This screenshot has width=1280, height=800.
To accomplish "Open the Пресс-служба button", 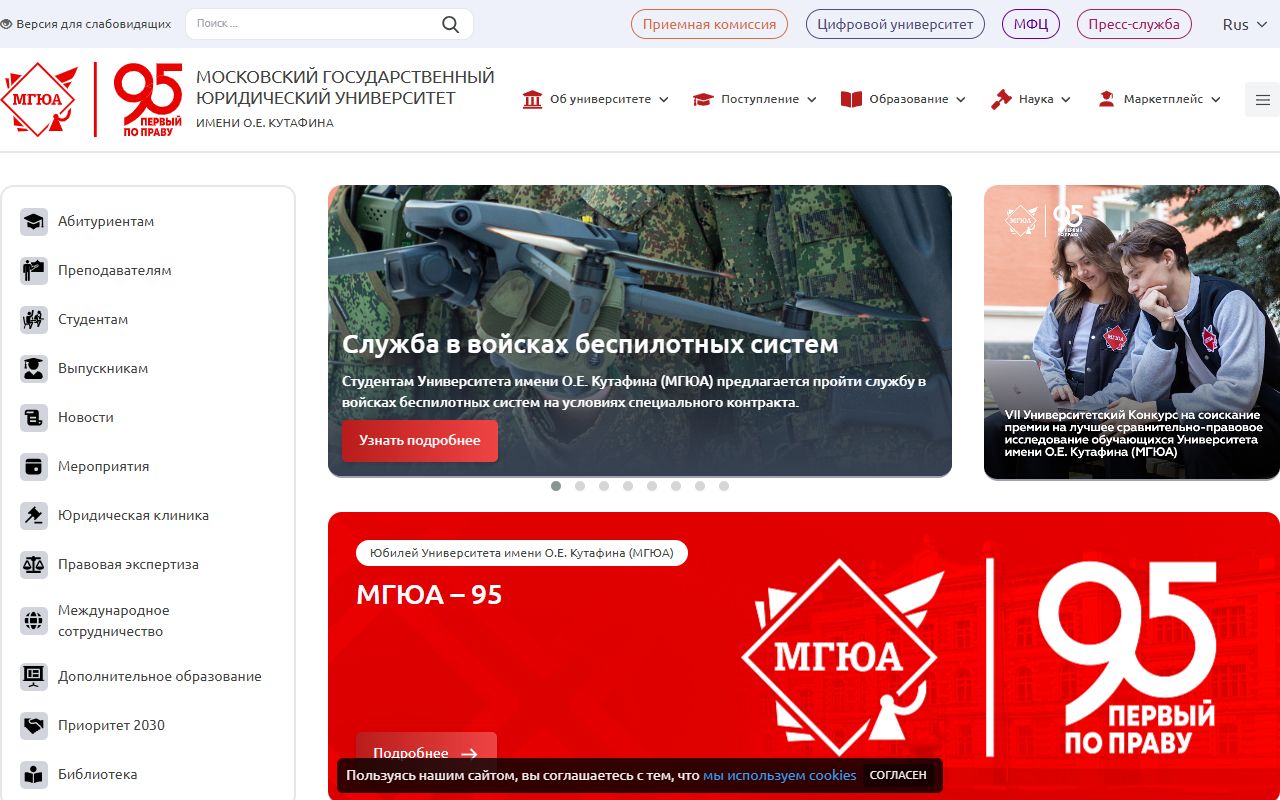I will point(1134,24).
